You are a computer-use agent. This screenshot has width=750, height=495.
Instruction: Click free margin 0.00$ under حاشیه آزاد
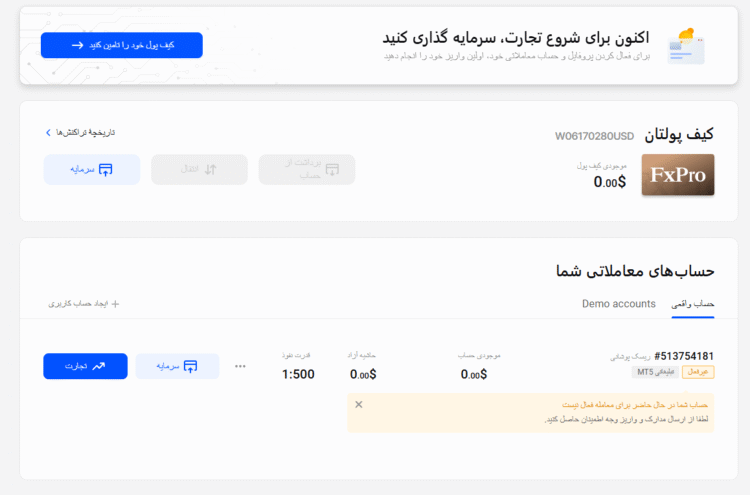click(x=363, y=374)
